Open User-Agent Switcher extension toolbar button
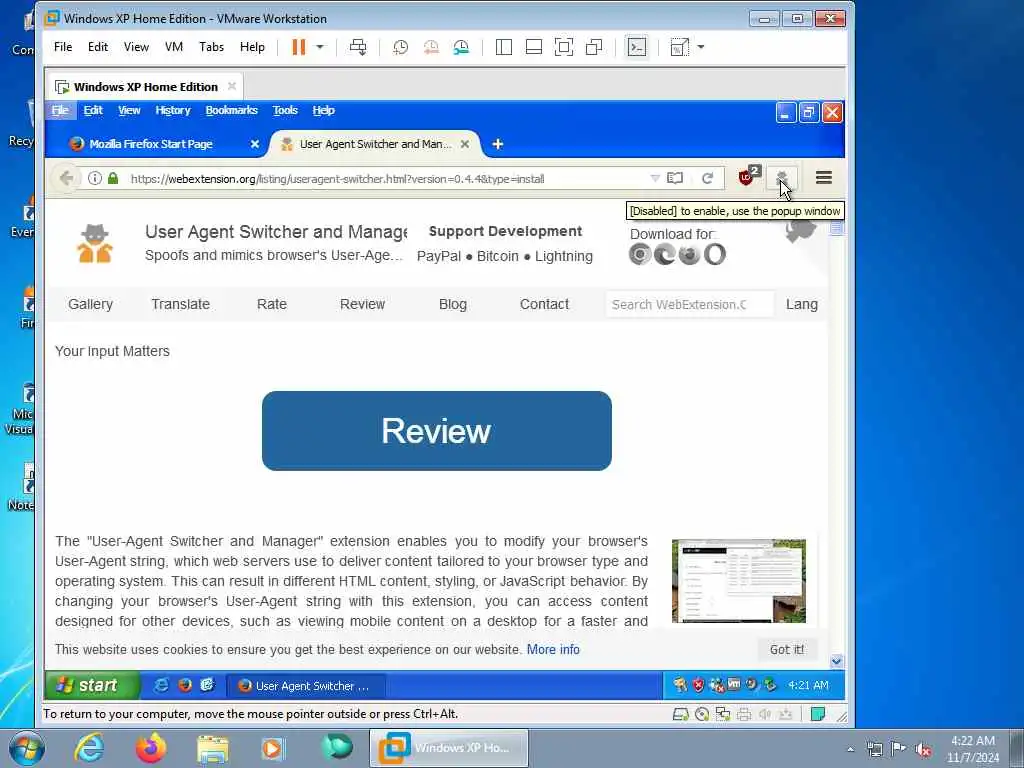Screen dimensions: 1024x768 pos(782,178)
